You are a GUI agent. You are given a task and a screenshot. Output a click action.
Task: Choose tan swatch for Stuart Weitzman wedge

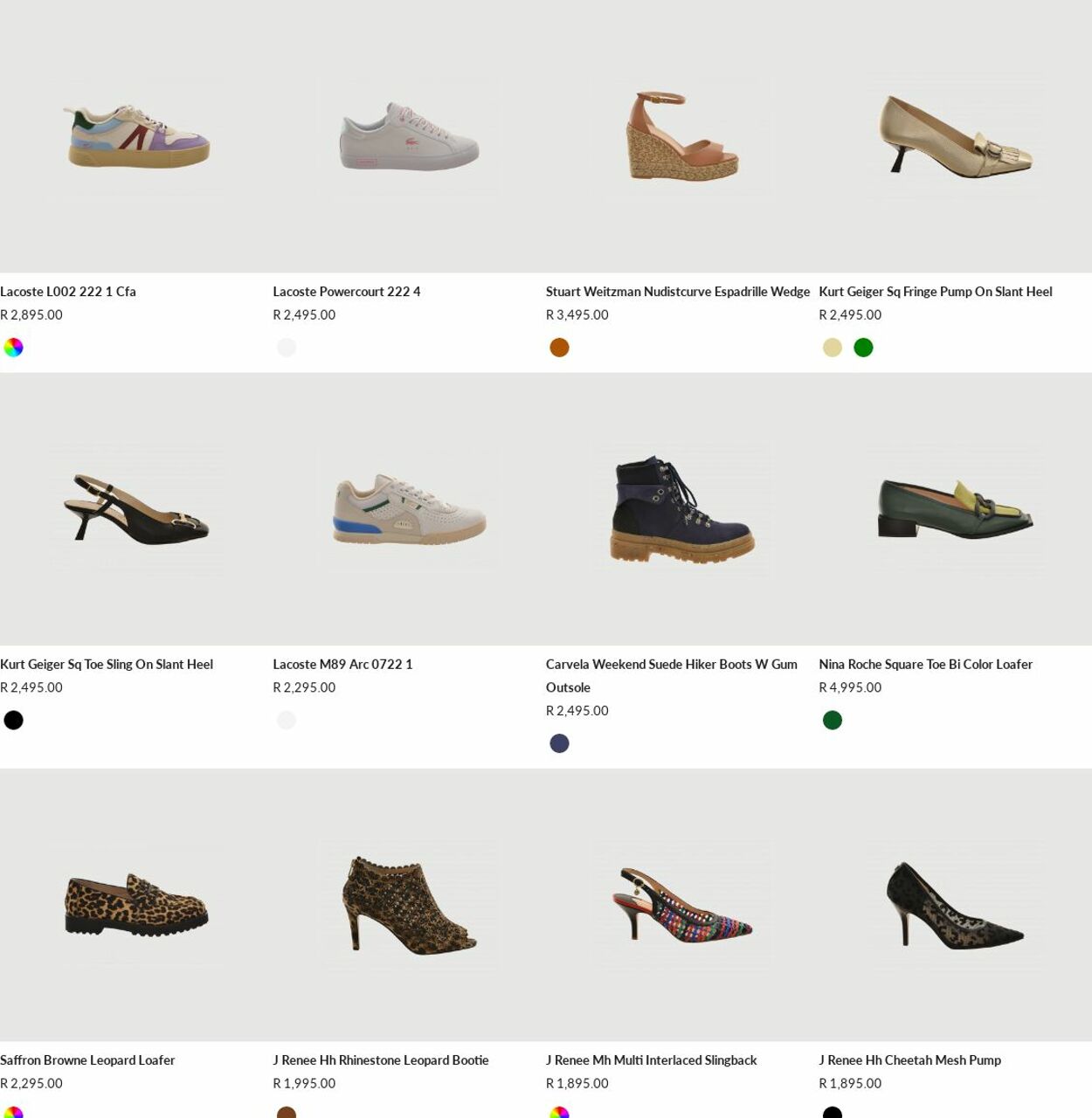tap(559, 348)
